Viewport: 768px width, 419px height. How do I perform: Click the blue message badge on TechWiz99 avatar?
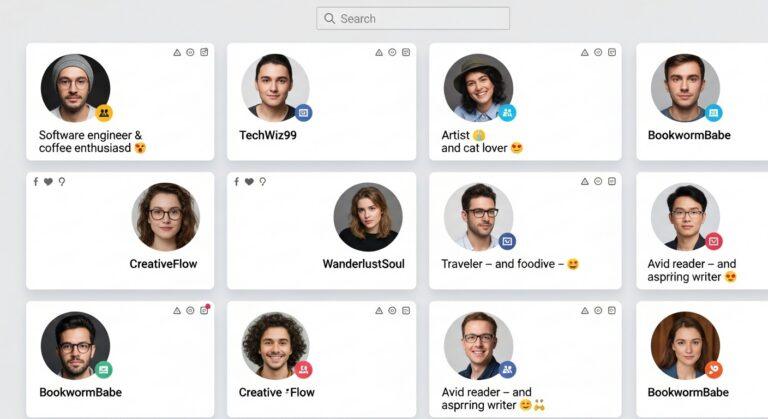coord(303,113)
